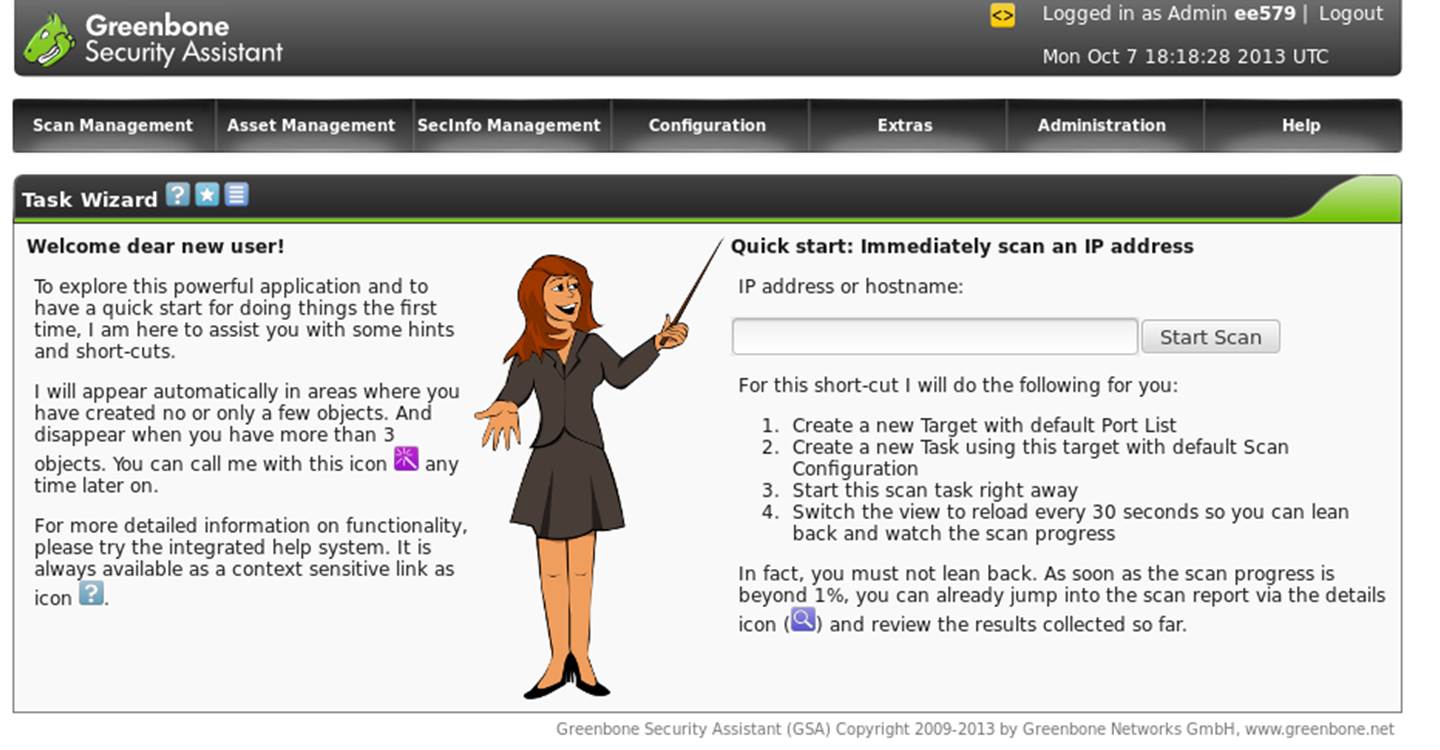
Task: Open Task Wizard help question-mark icon
Action: [x=178, y=194]
